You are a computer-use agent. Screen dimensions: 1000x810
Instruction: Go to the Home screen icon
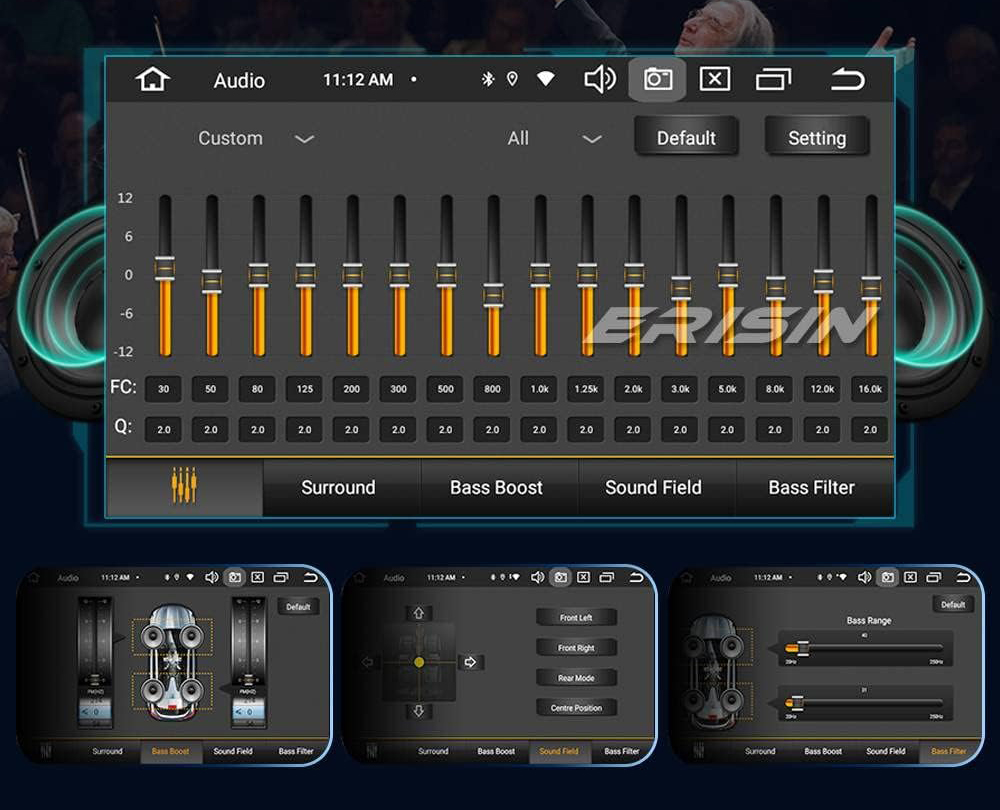point(152,80)
